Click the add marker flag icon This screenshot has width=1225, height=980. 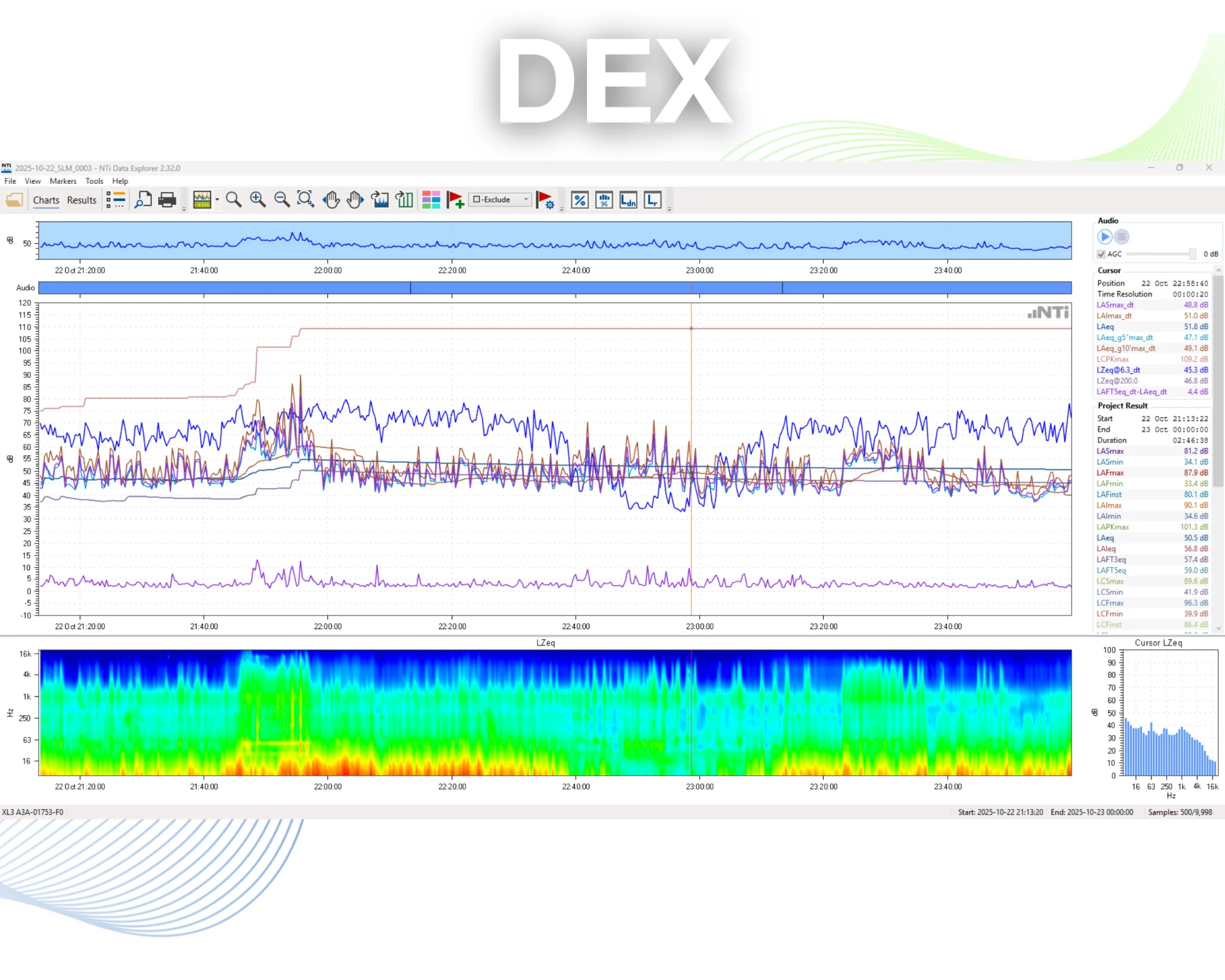[x=455, y=200]
